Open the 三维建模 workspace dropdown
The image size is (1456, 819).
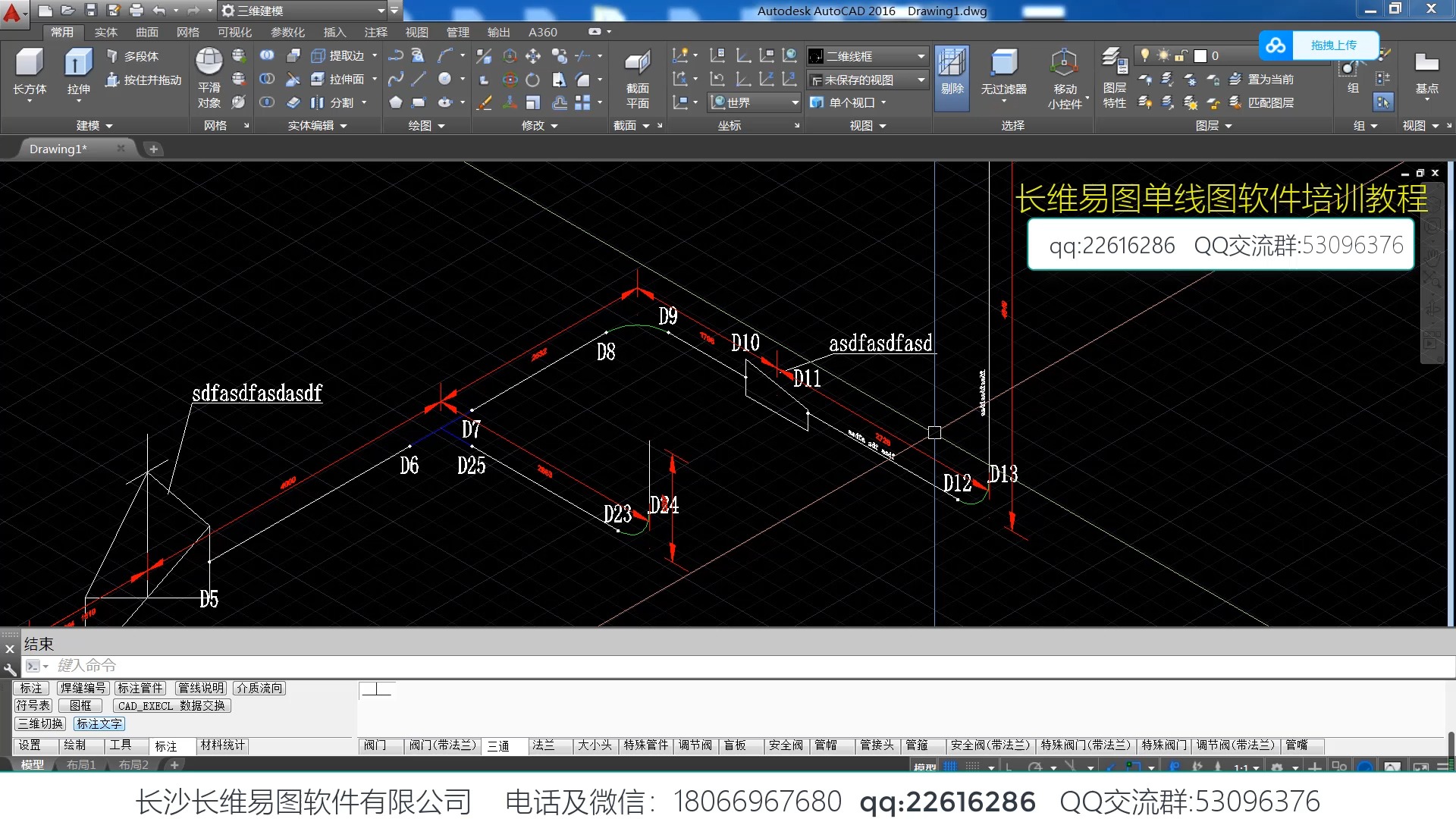[x=381, y=11]
